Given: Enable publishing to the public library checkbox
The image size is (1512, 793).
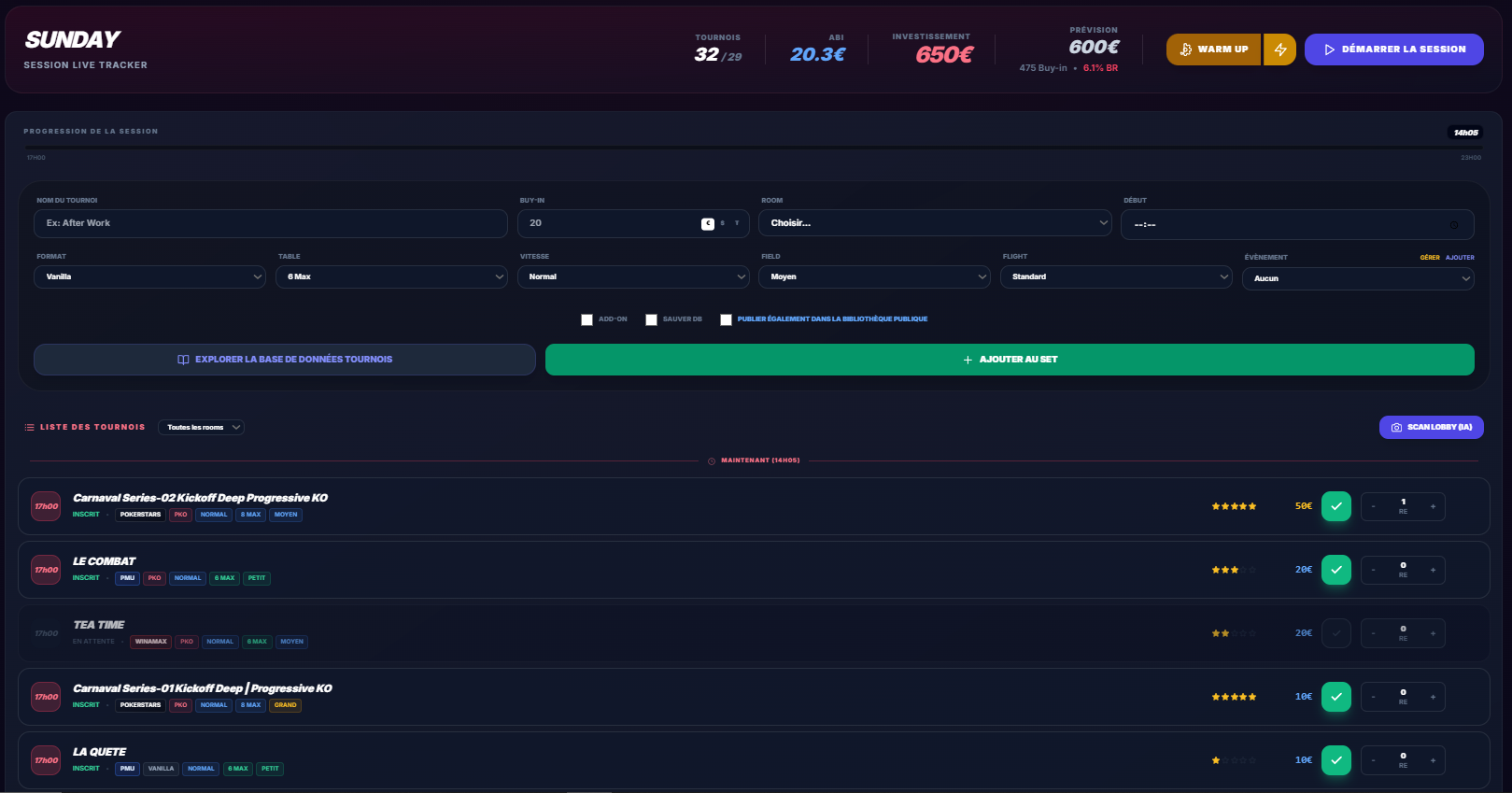Looking at the screenshot, I should pyautogui.click(x=726, y=319).
